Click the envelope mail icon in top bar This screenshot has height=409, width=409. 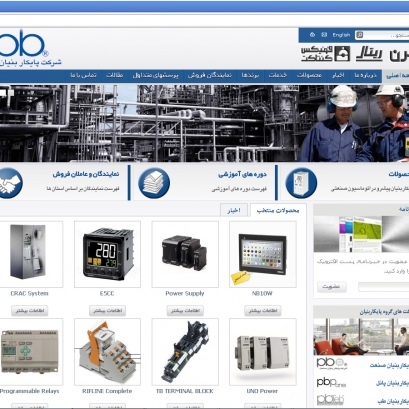(324, 35)
